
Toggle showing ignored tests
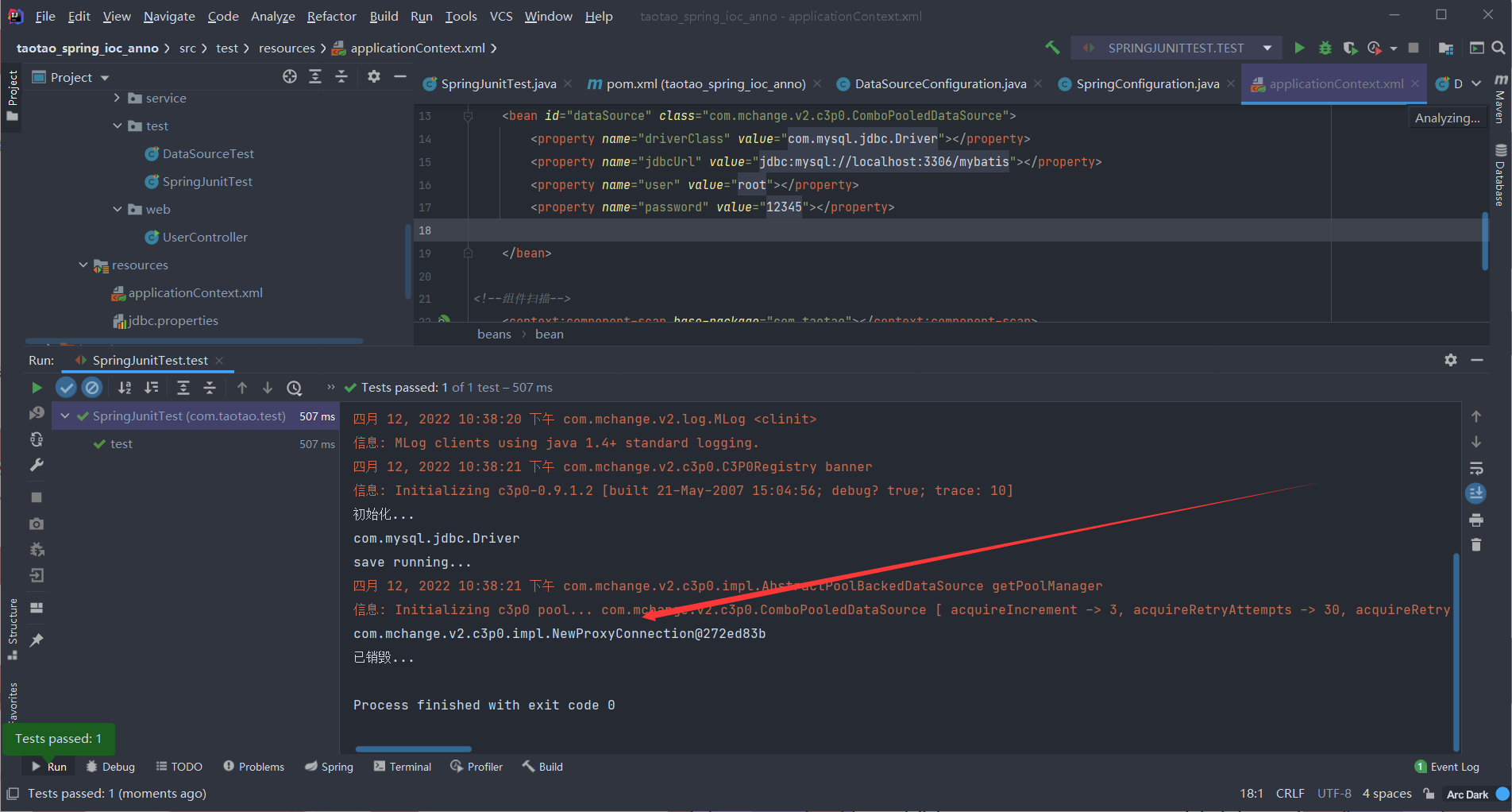[92, 388]
